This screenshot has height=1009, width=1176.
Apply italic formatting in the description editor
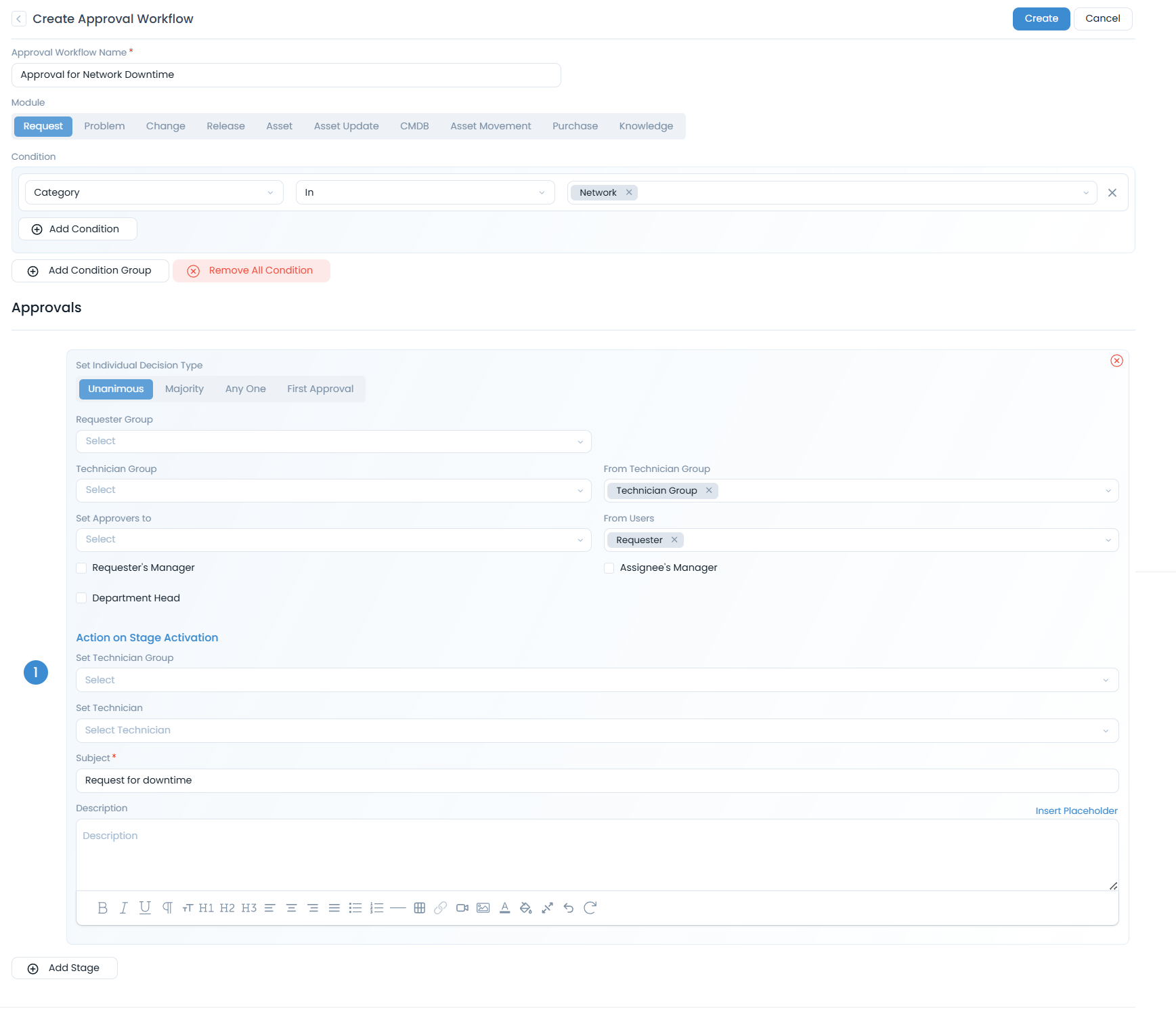pyautogui.click(x=124, y=907)
